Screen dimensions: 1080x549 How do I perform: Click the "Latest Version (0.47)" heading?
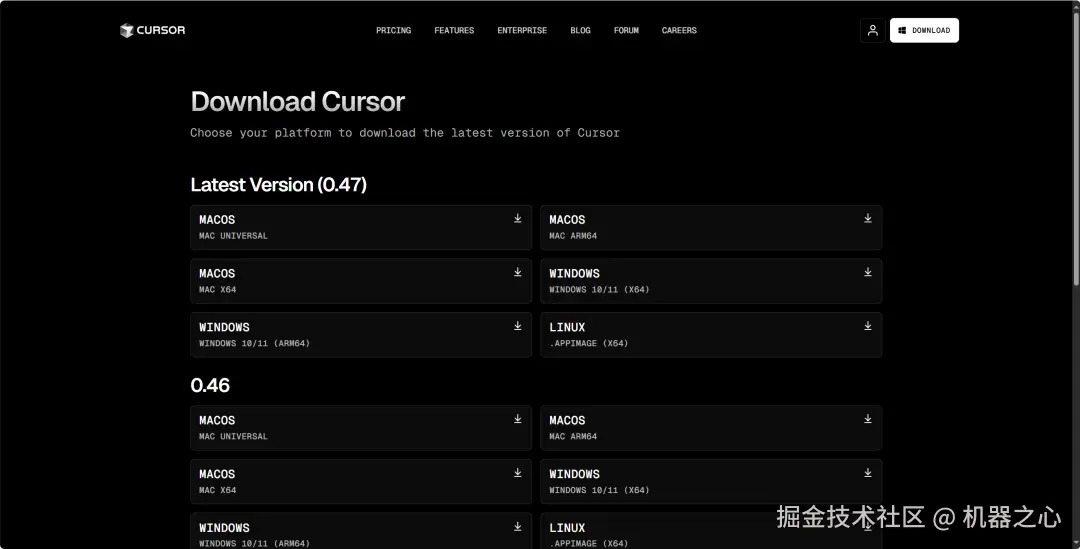[x=278, y=185]
